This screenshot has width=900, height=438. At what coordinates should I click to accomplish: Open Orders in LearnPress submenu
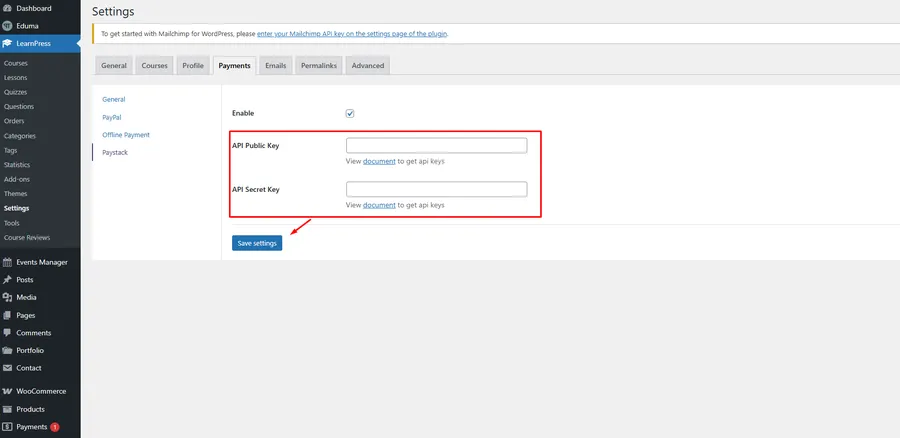click(x=14, y=121)
